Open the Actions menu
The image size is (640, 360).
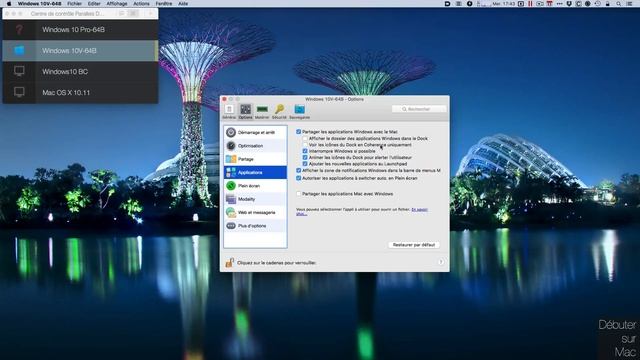(x=141, y=4)
